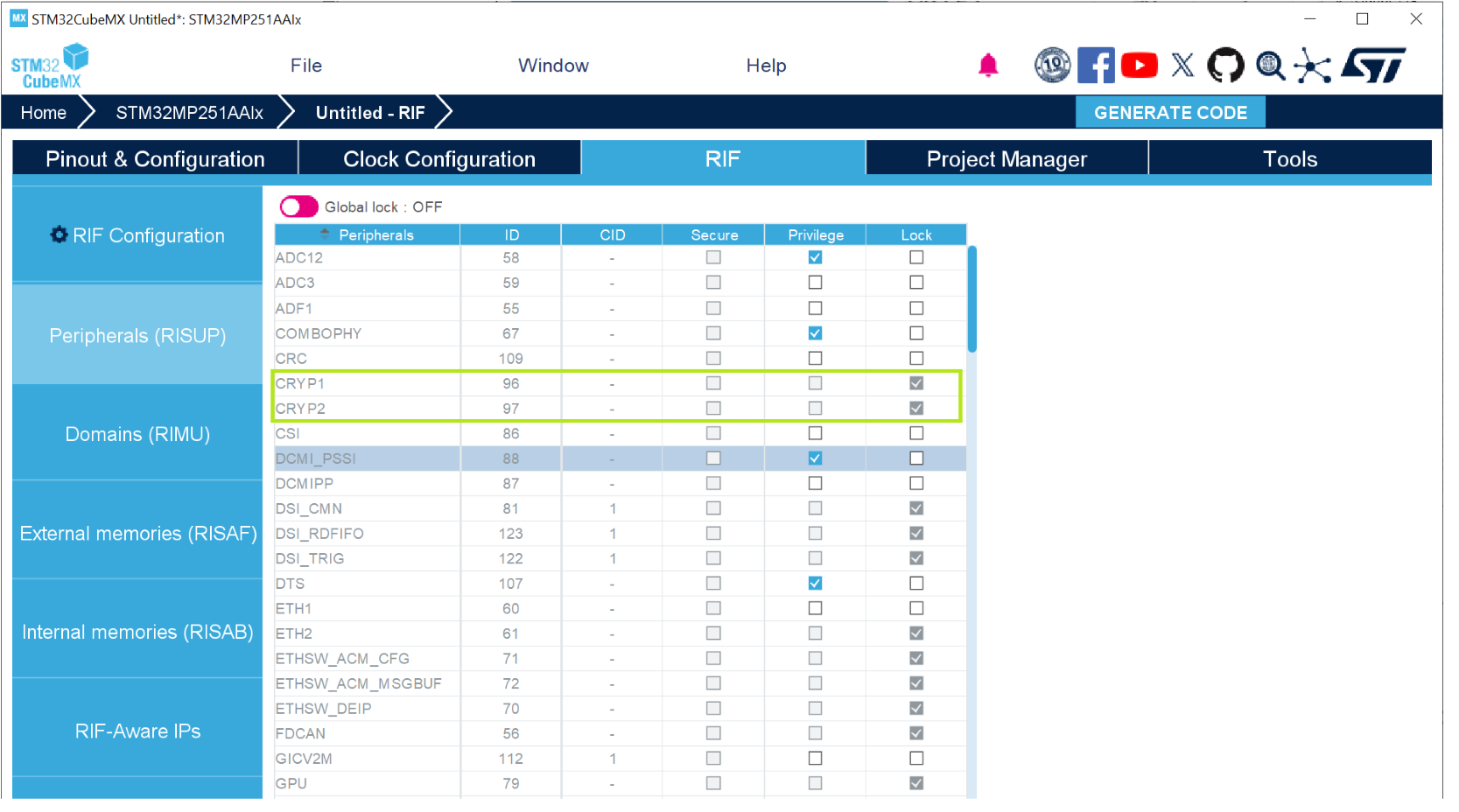This screenshot has width=1459, height=812.
Task: Open the Help menu
Action: click(x=766, y=66)
